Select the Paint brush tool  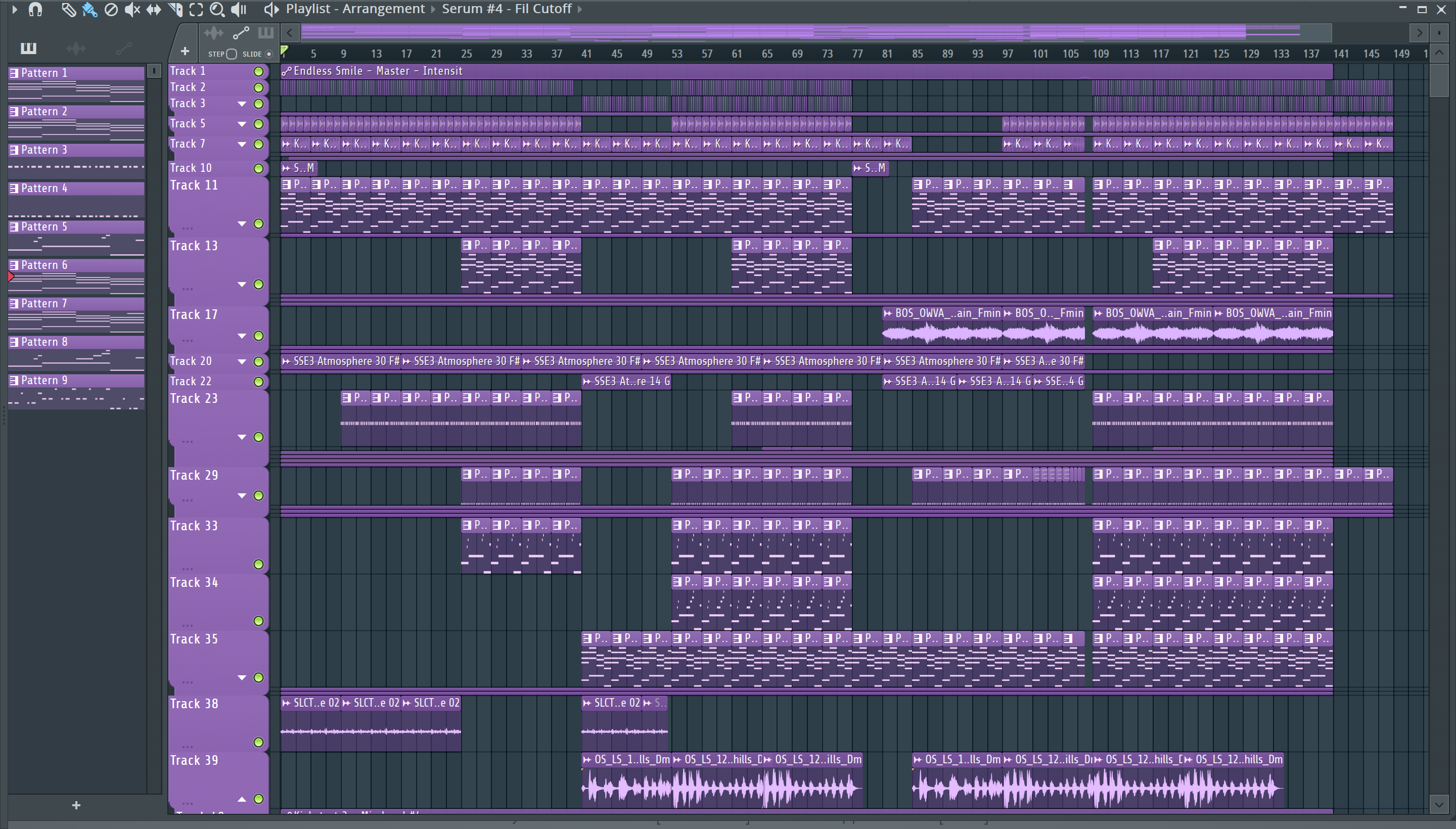pyautogui.click(x=89, y=9)
